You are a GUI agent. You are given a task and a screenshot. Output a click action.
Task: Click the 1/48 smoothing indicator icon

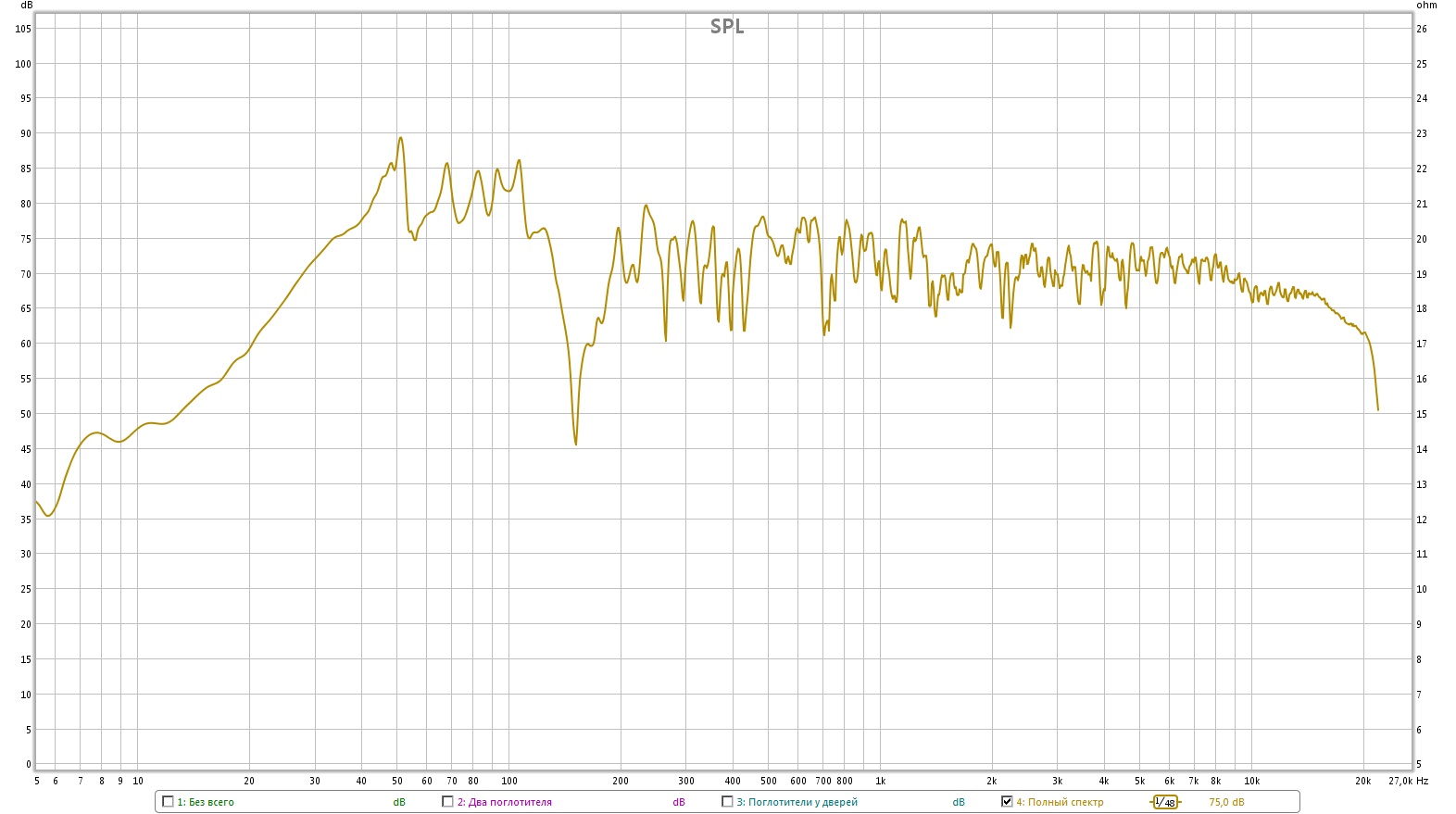click(1164, 802)
